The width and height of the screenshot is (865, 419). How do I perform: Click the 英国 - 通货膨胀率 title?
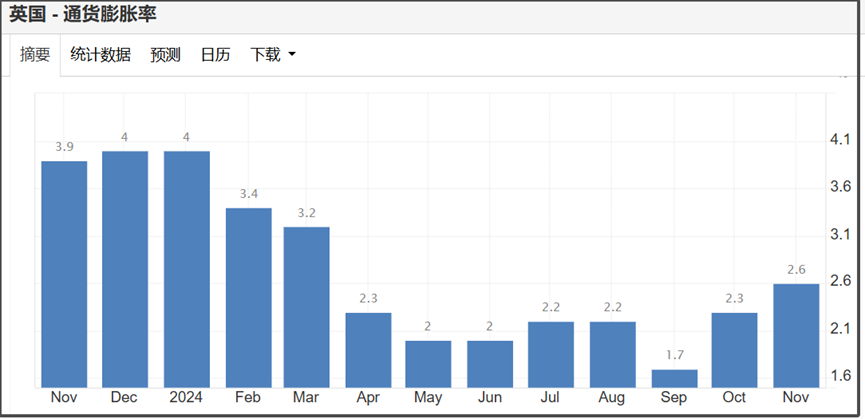click(x=83, y=15)
